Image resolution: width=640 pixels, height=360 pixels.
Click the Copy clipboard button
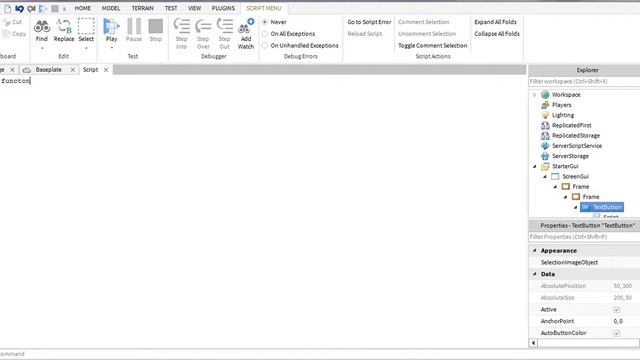point(14,34)
